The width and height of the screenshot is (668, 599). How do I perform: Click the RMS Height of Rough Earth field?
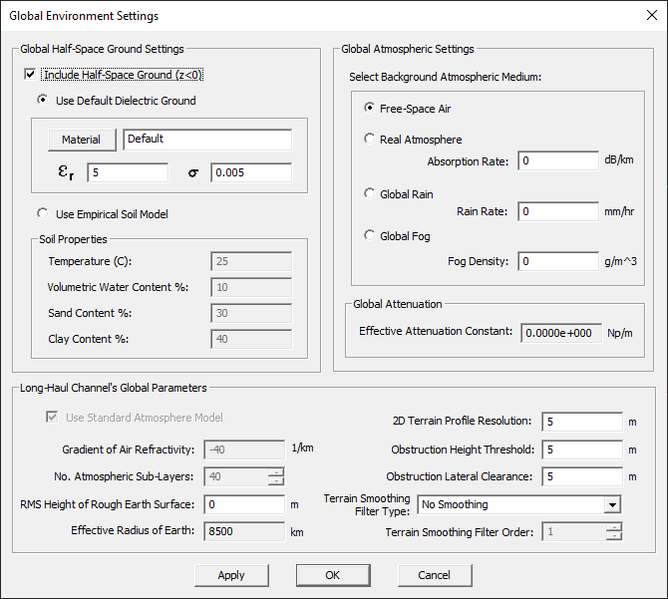tap(244, 505)
